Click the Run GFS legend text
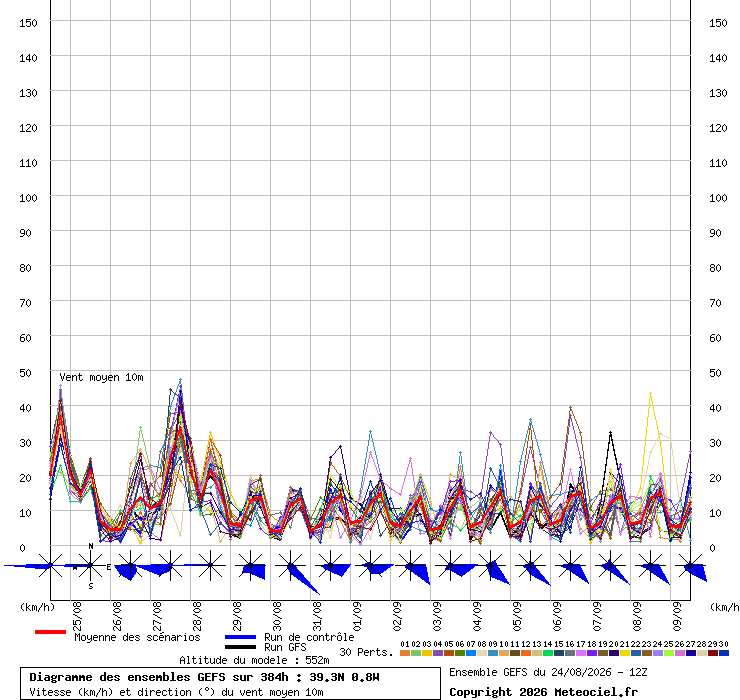 coord(285,647)
